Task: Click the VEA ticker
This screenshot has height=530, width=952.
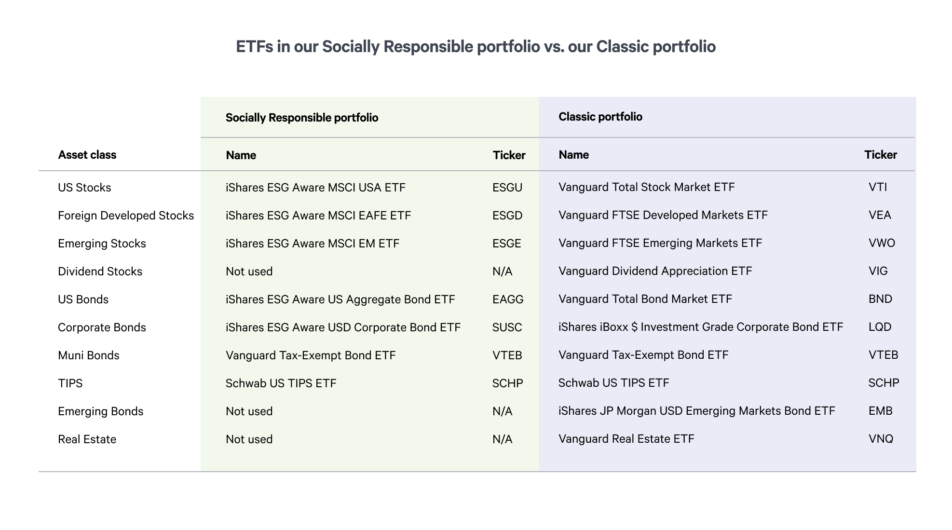Action: 880,215
